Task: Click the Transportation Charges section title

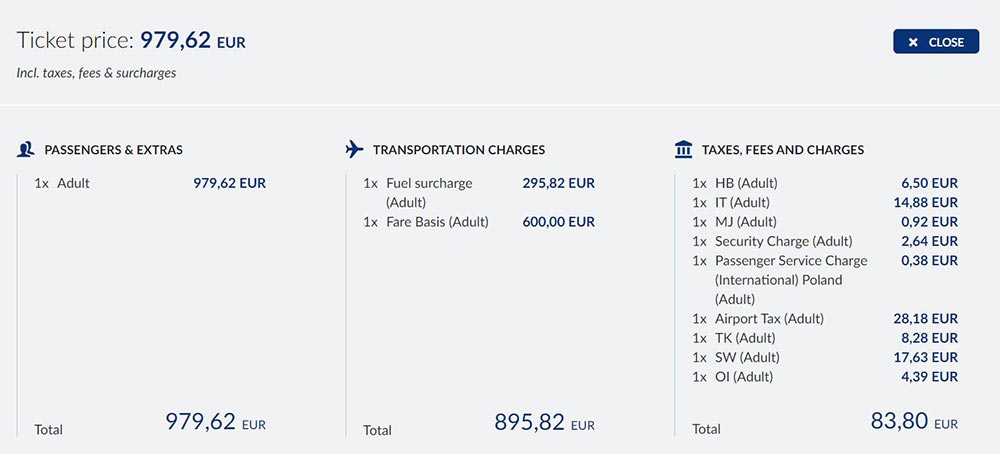Action: pos(458,150)
